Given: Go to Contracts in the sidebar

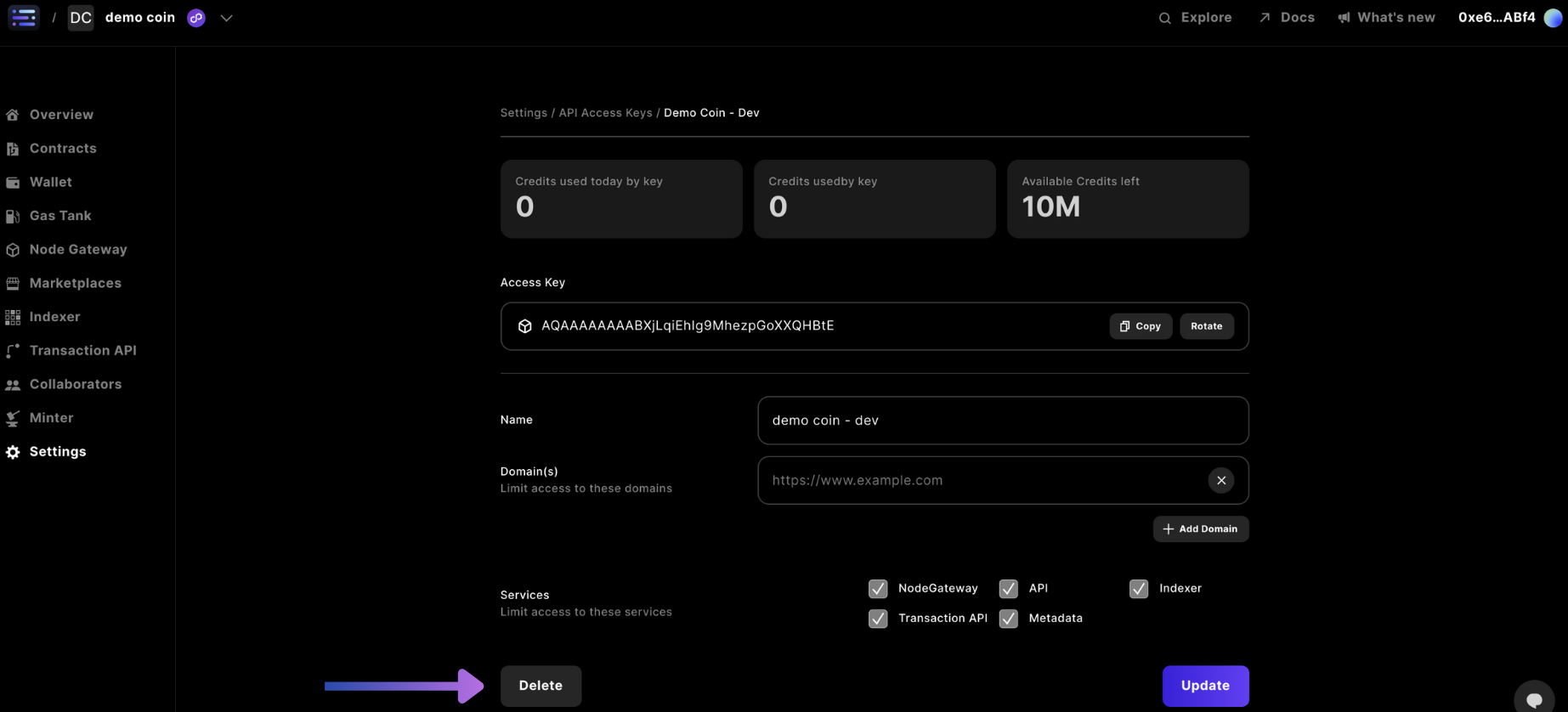Looking at the screenshot, I should click(63, 149).
